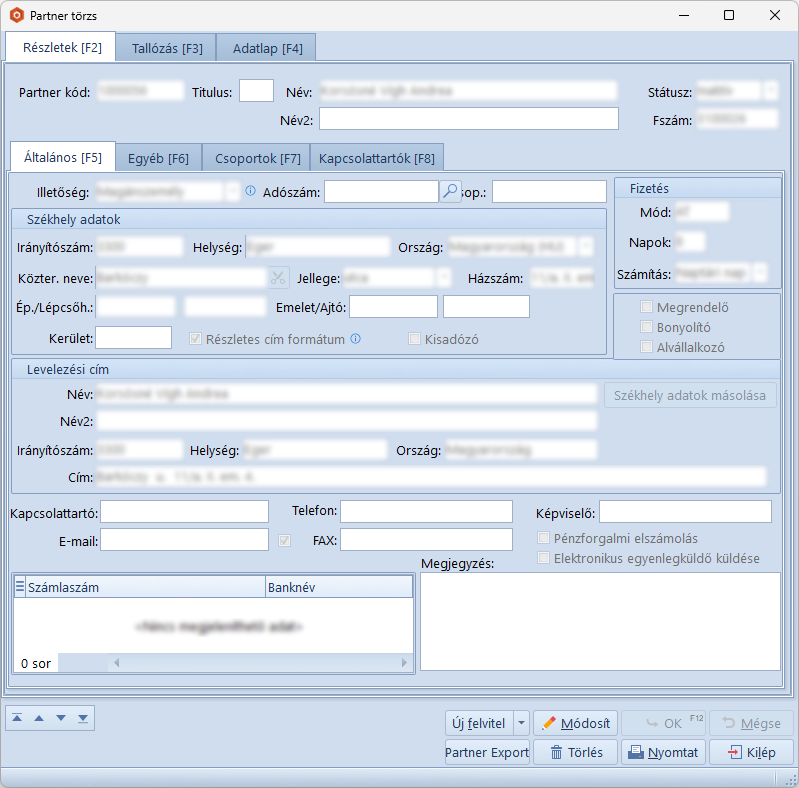Click the info icon after Részletes cím formátum
The width and height of the screenshot is (799, 788).
[x=355, y=339]
